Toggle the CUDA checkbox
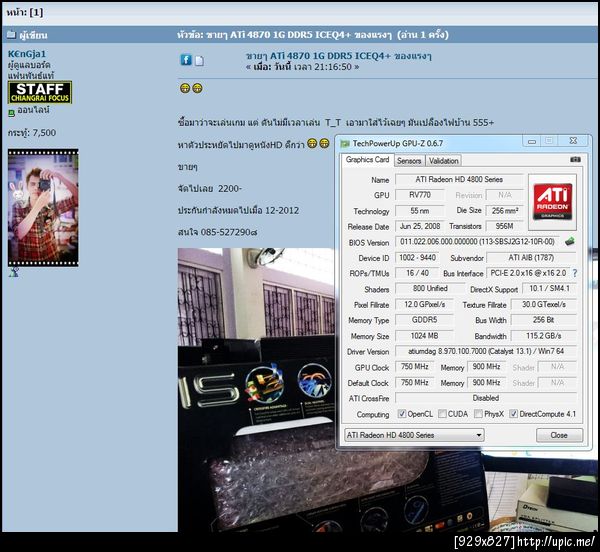 point(442,414)
